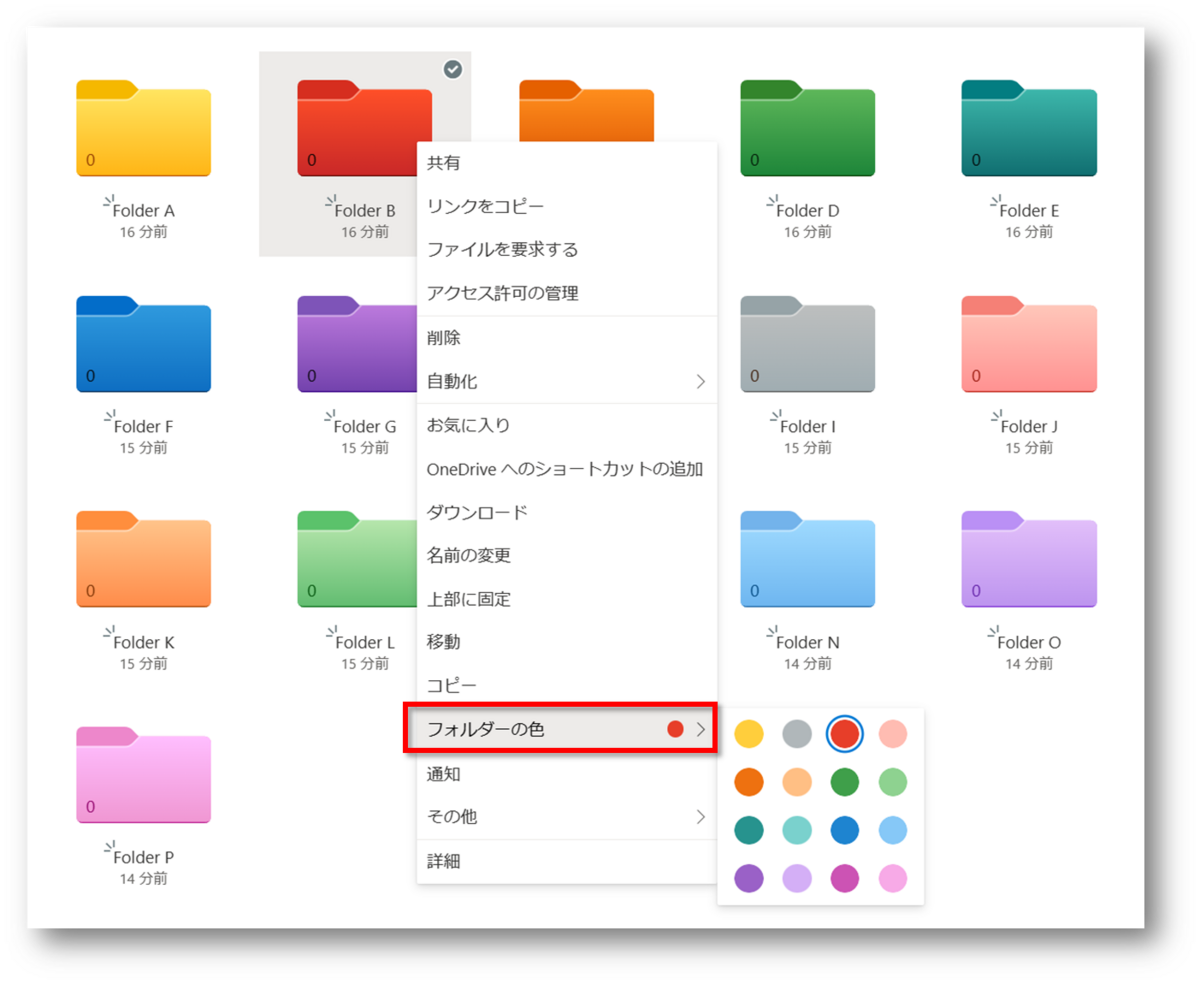Click the Folder D name label
The image size is (1200, 984).
(x=808, y=211)
